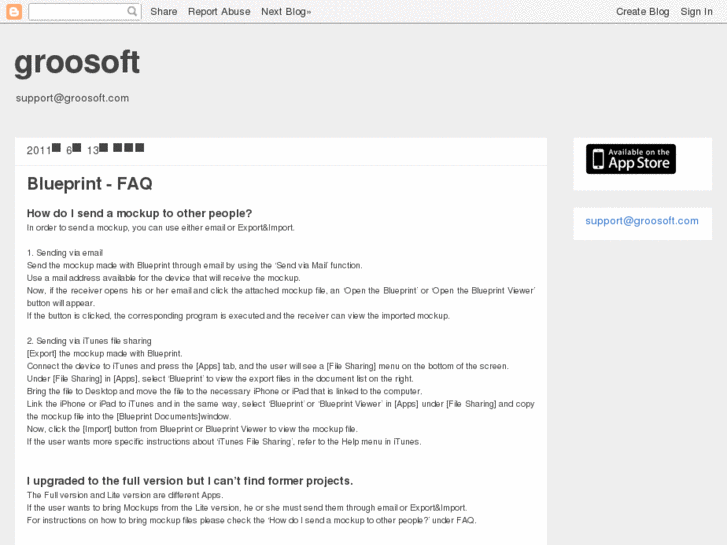
Task: Click 'I upgraded to the full version' heading
Action: [x=190, y=481]
